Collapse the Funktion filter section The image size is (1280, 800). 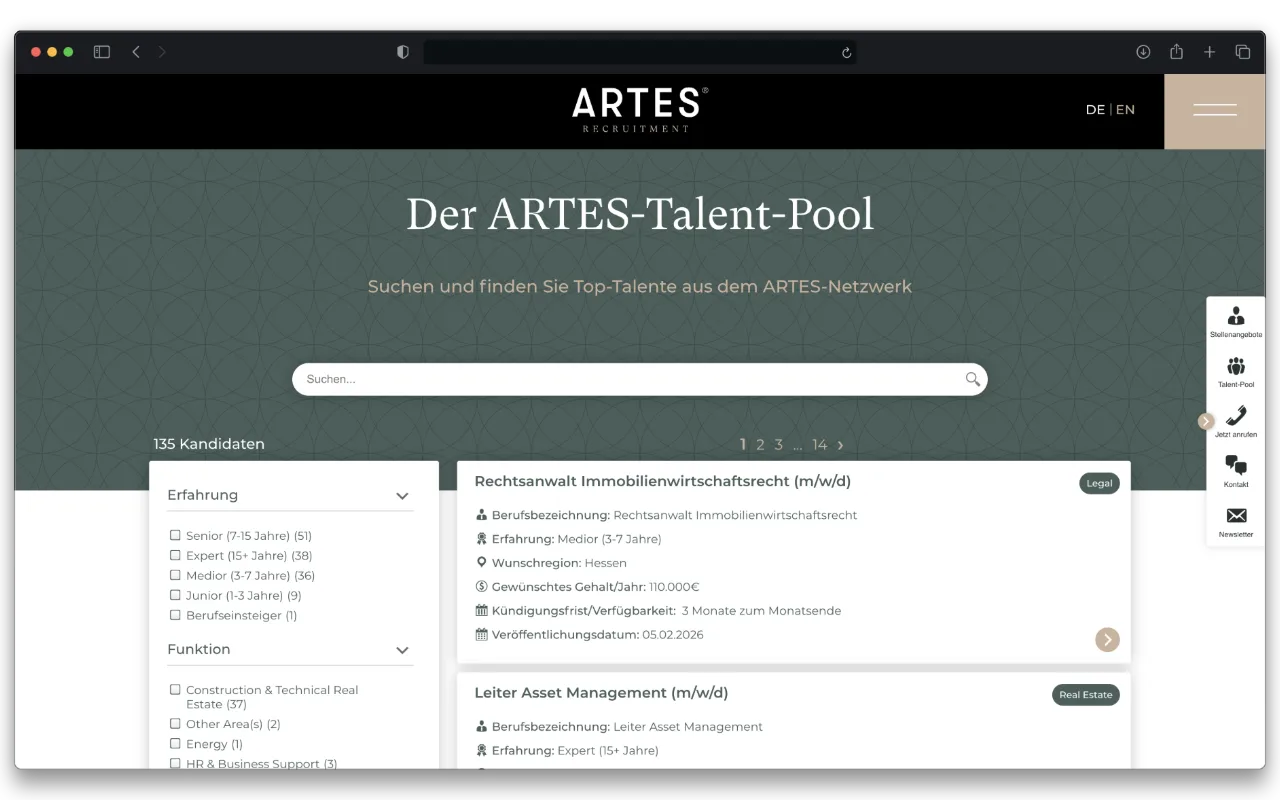(x=402, y=650)
